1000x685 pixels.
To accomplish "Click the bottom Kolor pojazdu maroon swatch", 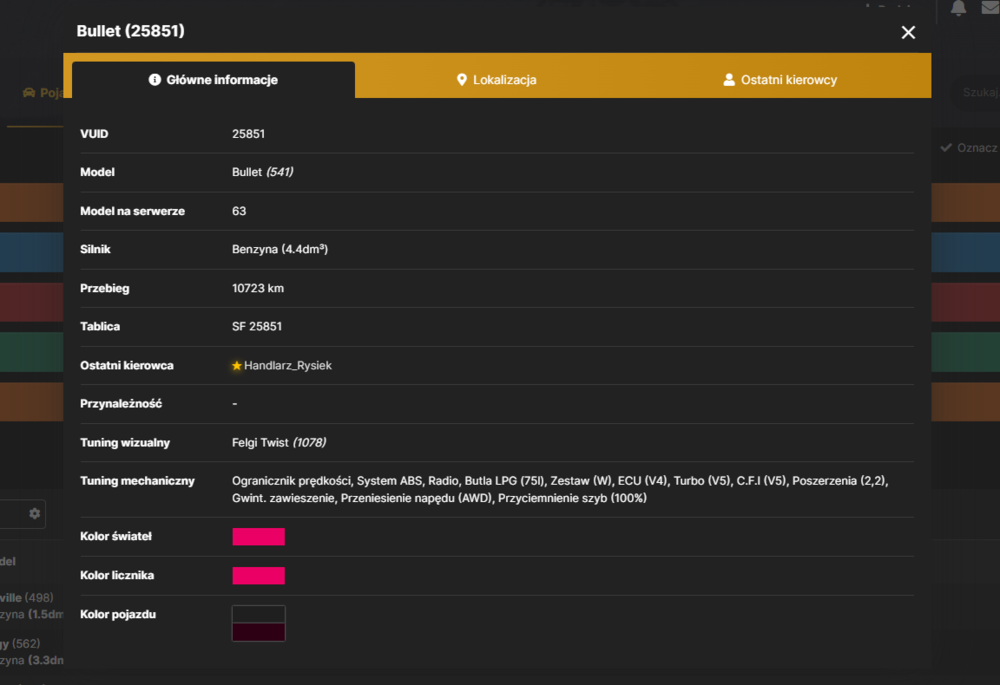I will click(x=258, y=632).
